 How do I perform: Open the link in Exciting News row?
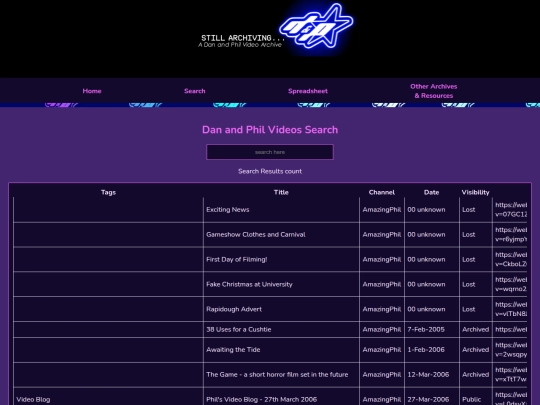click(x=511, y=209)
